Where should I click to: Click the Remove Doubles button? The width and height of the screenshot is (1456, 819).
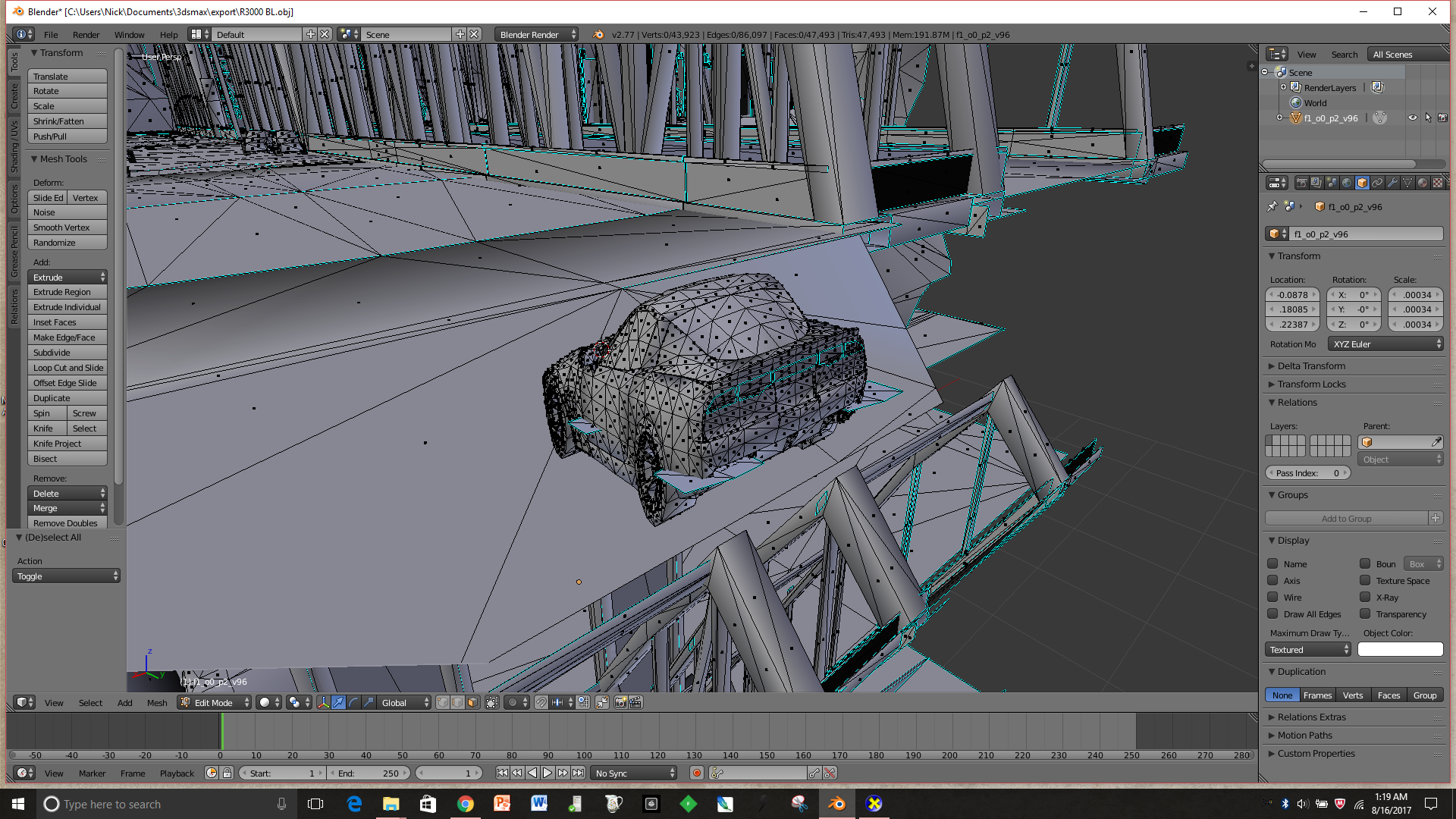(66, 523)
